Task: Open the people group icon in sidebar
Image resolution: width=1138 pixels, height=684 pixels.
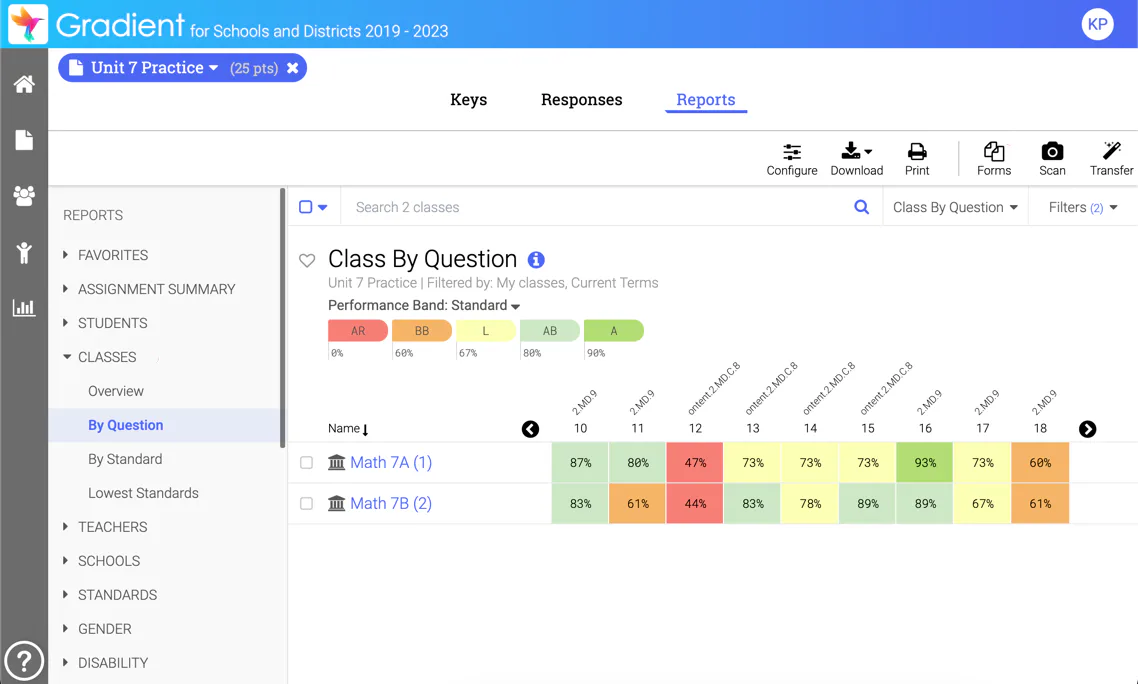Action: tap(24, 196)
